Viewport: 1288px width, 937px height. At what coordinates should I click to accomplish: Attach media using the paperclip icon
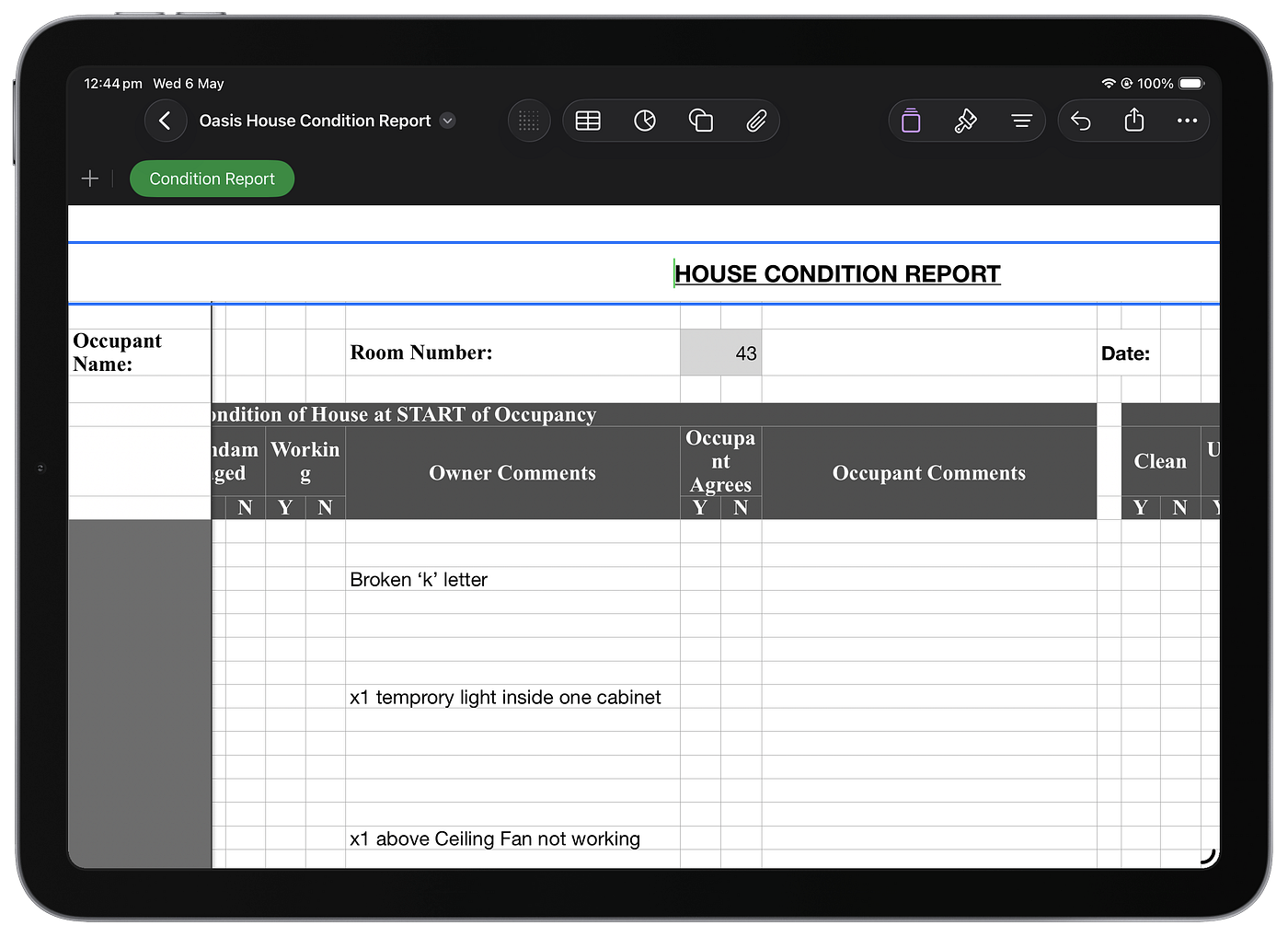[x=756, y=121]
